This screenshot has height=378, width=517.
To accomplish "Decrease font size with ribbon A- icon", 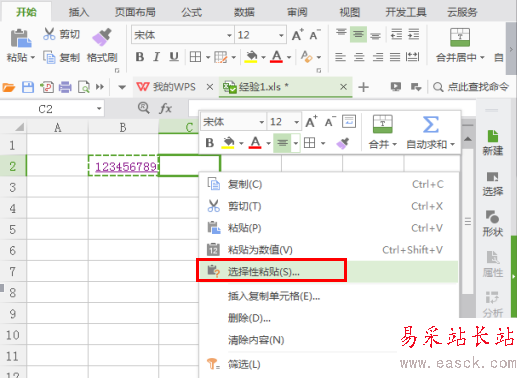I will pyautogui.click(x=315, y=35).
